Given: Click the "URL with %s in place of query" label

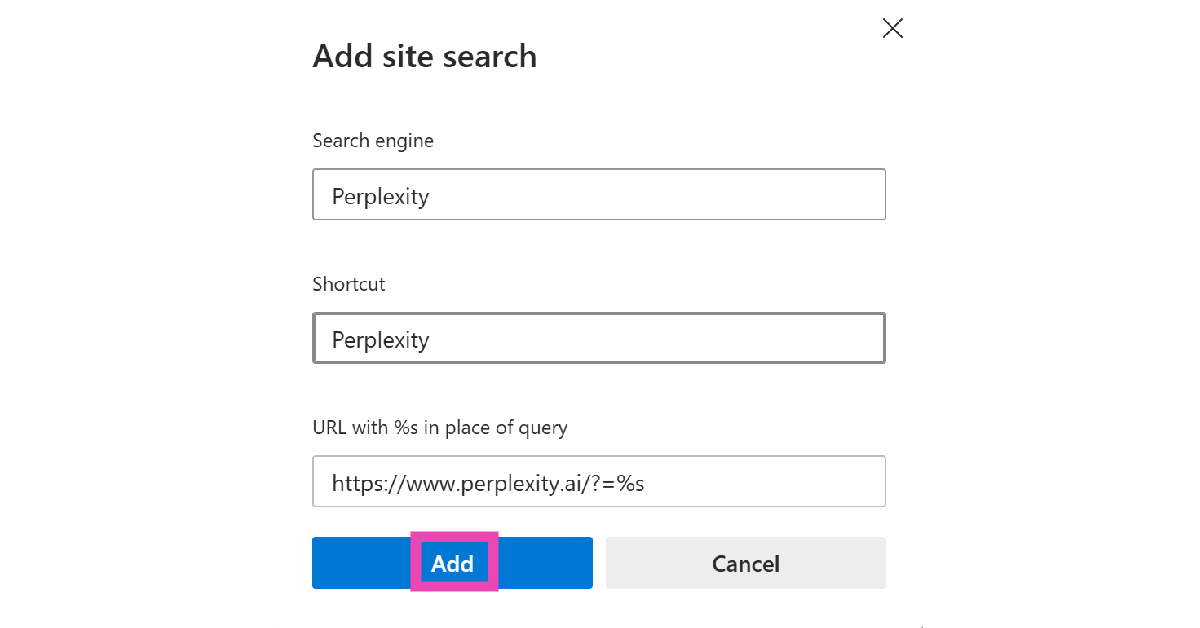Looking at the screenshot, I should pyautogui.click(x=439, y=428).
